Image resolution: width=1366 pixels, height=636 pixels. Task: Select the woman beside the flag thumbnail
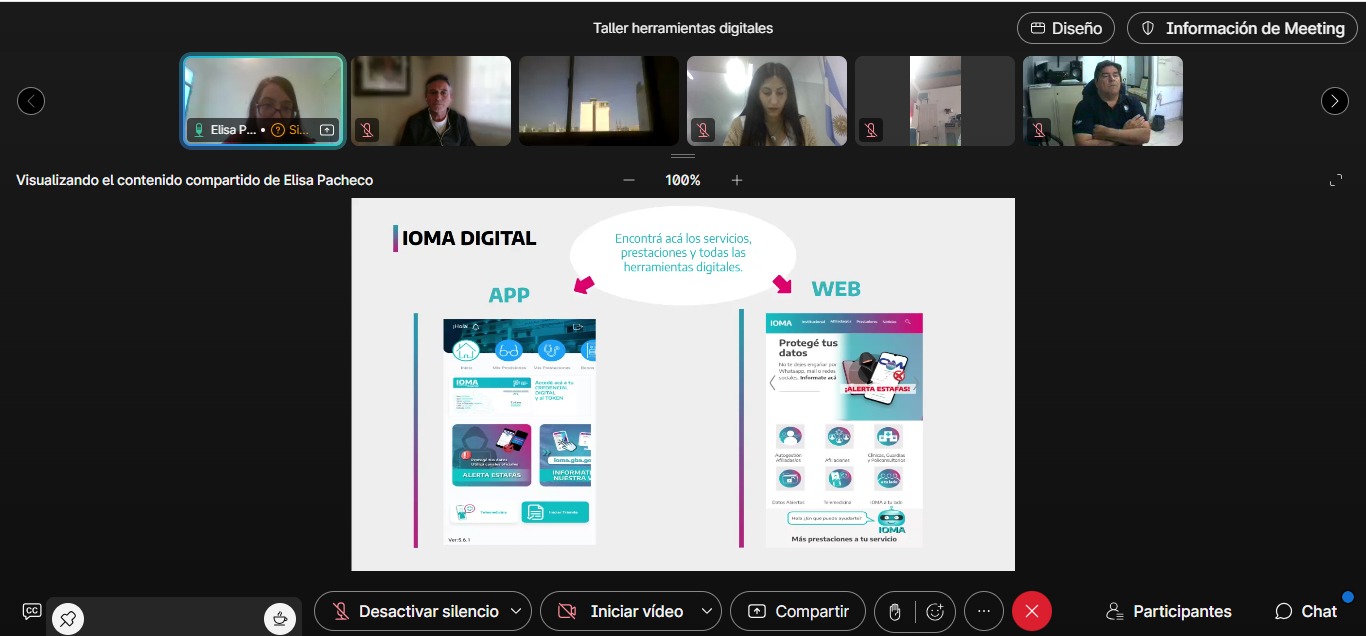(767, 101)
